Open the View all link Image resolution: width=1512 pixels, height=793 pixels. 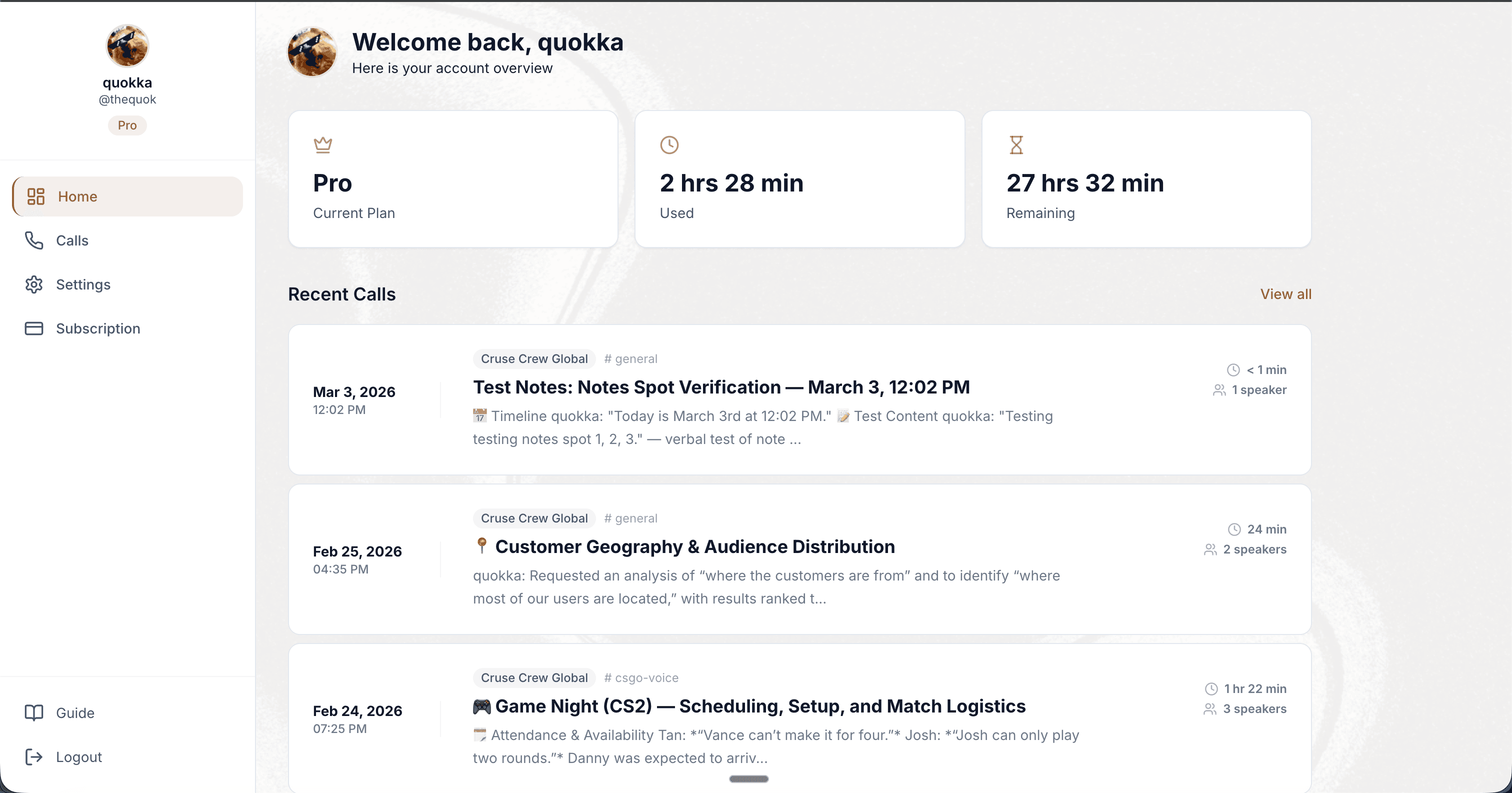click(1286, 293)
